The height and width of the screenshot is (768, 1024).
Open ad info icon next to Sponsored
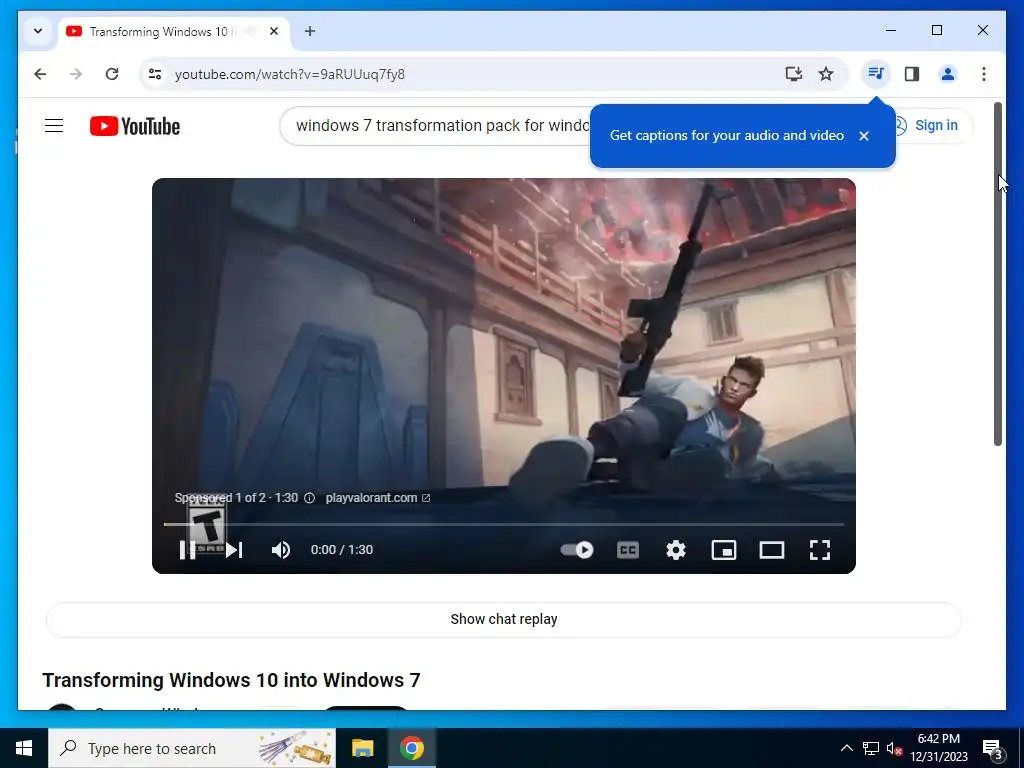pyautogui.click(x=310, y=498)
